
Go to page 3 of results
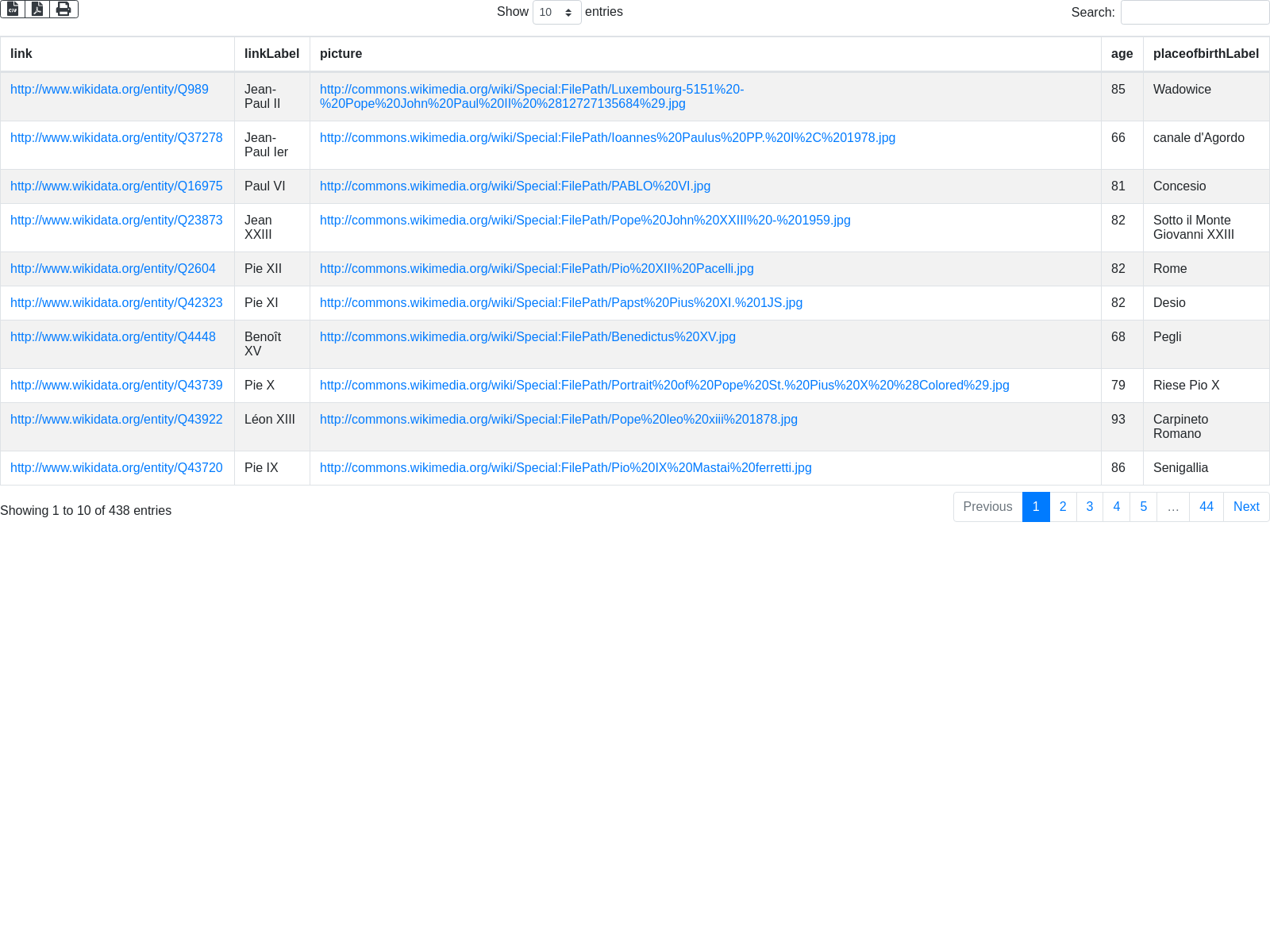1089,507
